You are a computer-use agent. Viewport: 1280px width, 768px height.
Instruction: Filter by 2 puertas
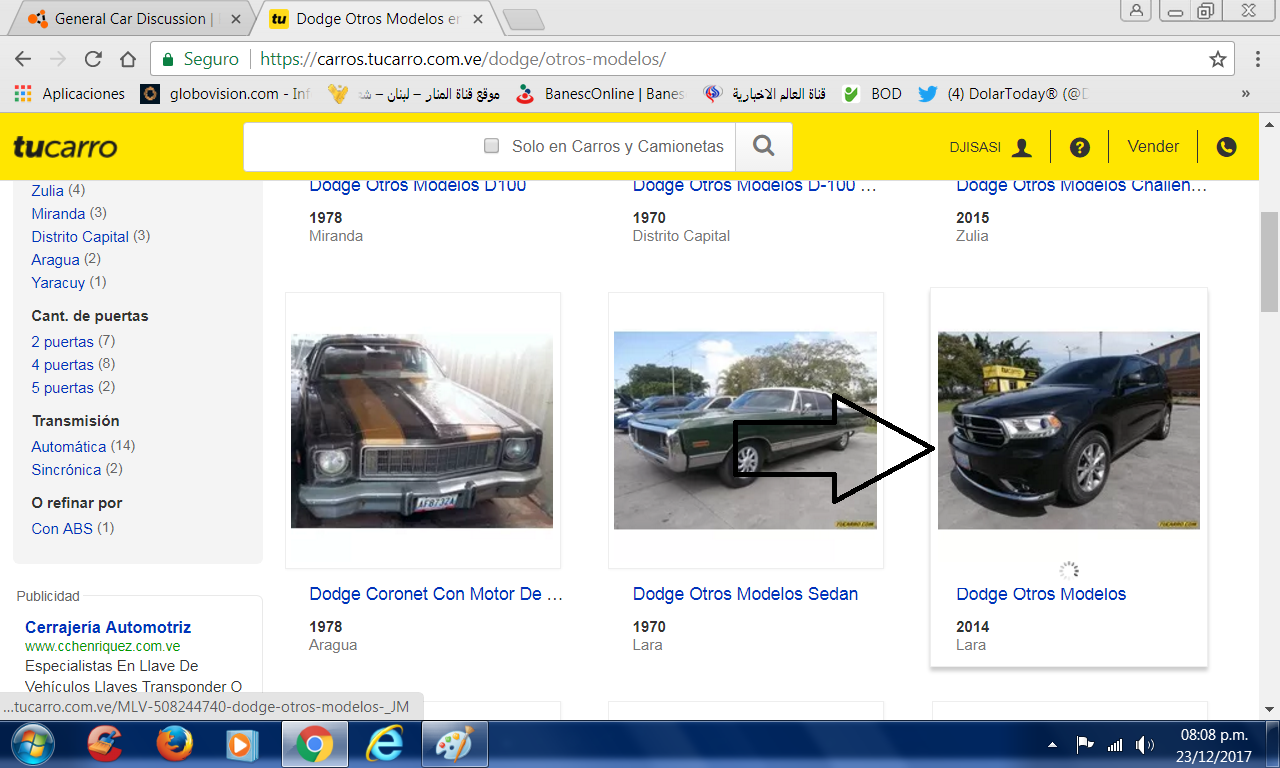click(62, 341)
